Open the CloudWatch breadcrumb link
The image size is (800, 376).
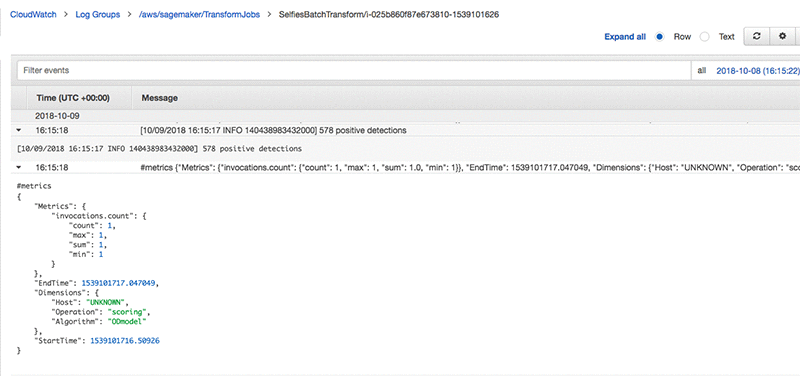[x=33, y=15]
